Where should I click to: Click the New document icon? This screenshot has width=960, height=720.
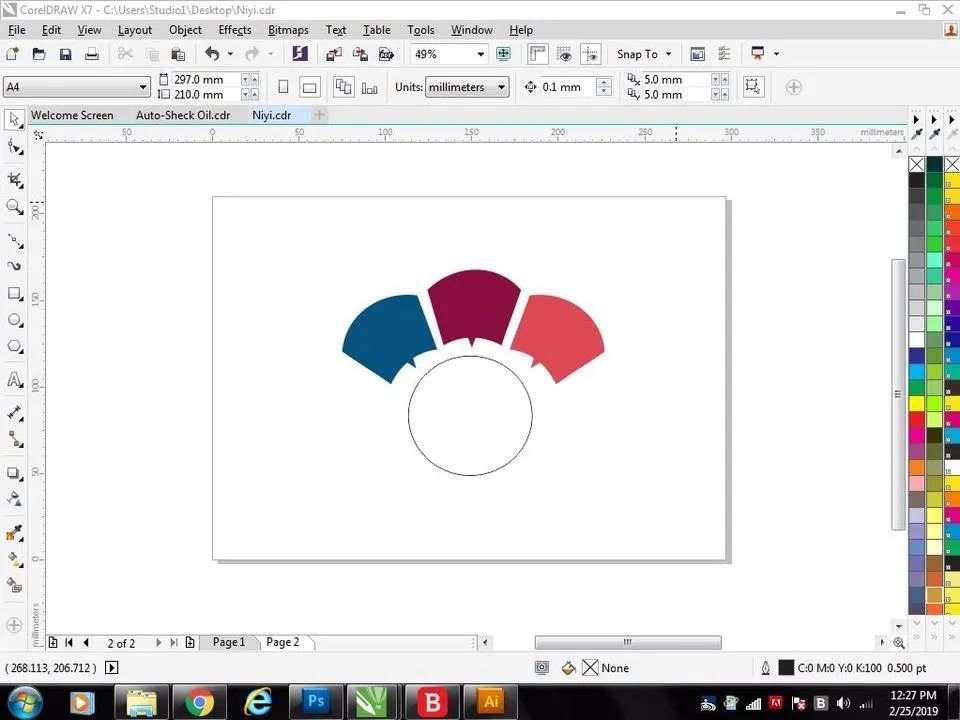tap(12, 54)
